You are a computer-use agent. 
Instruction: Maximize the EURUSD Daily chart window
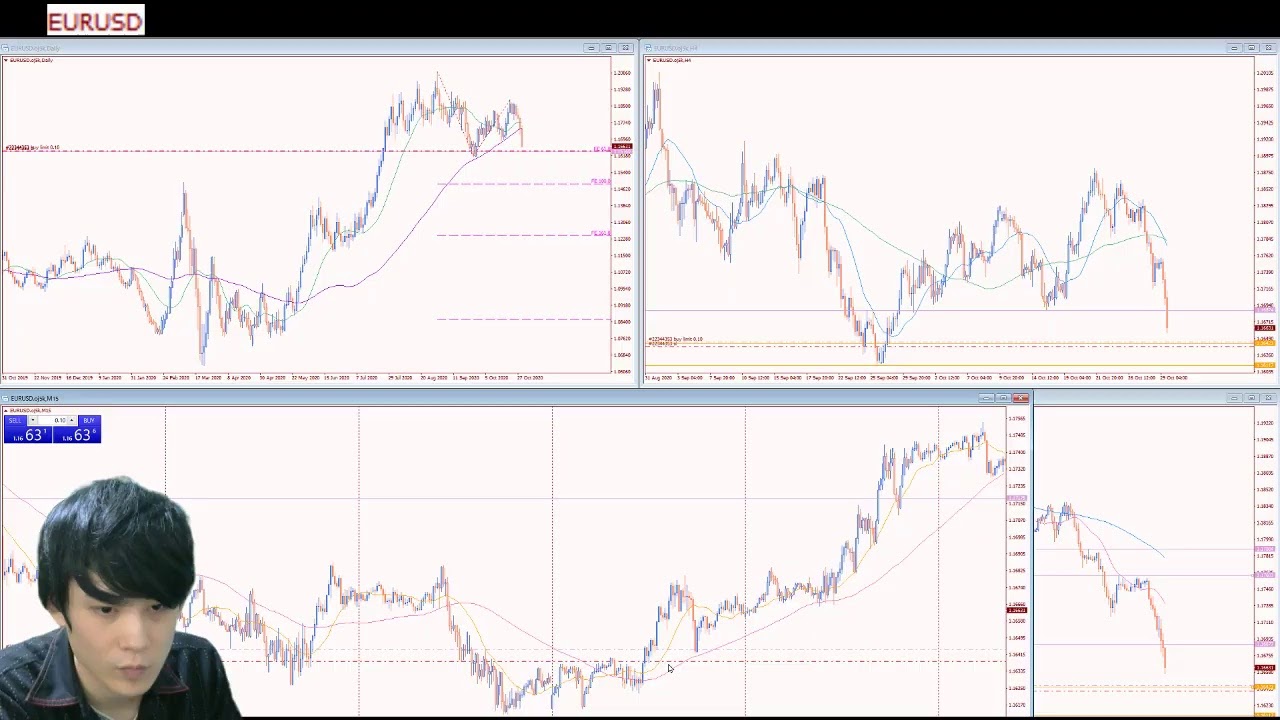point(608,48)
